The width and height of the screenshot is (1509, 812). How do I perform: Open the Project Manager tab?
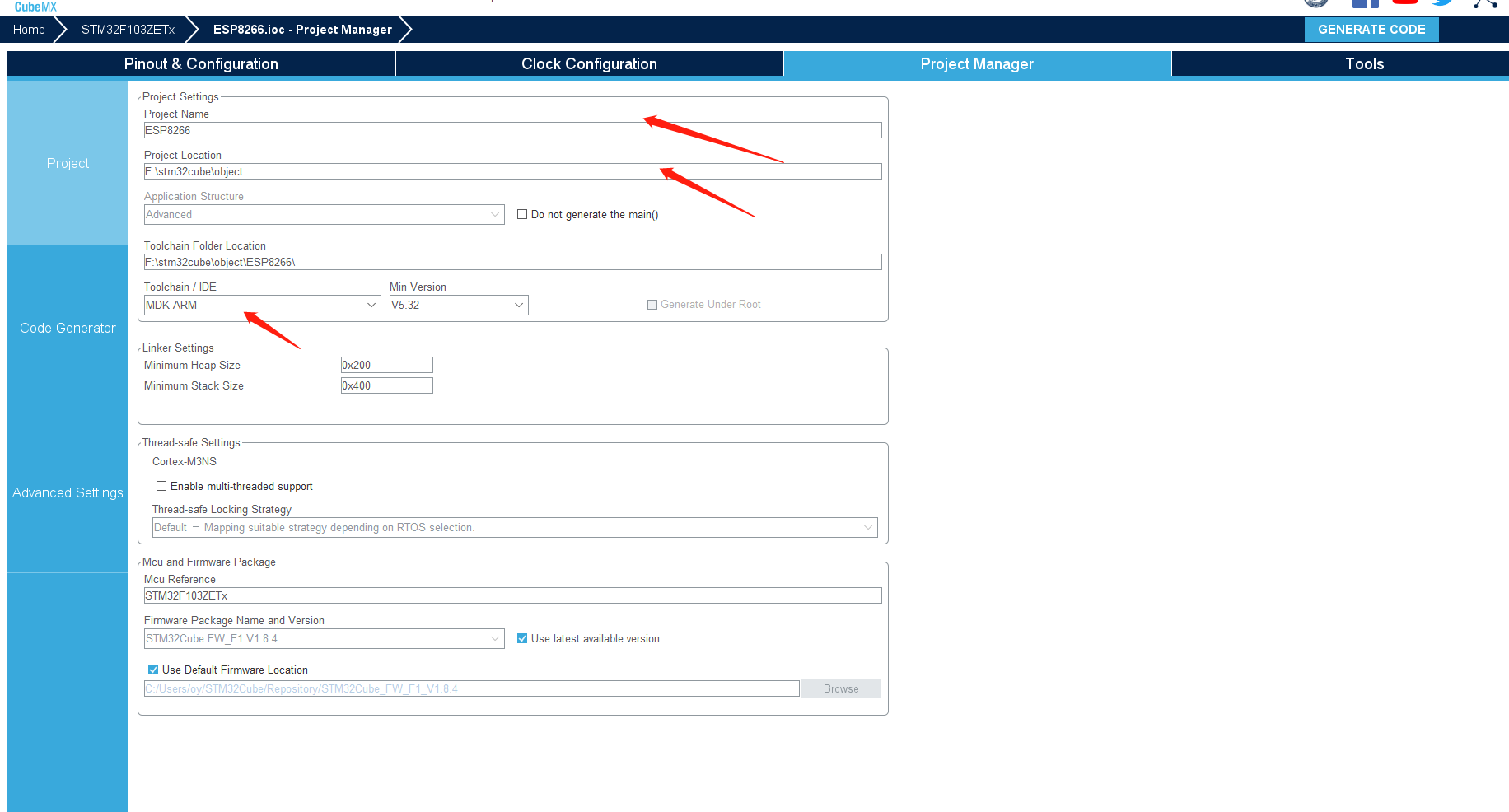pyautogui.click(x=977, y=63)
